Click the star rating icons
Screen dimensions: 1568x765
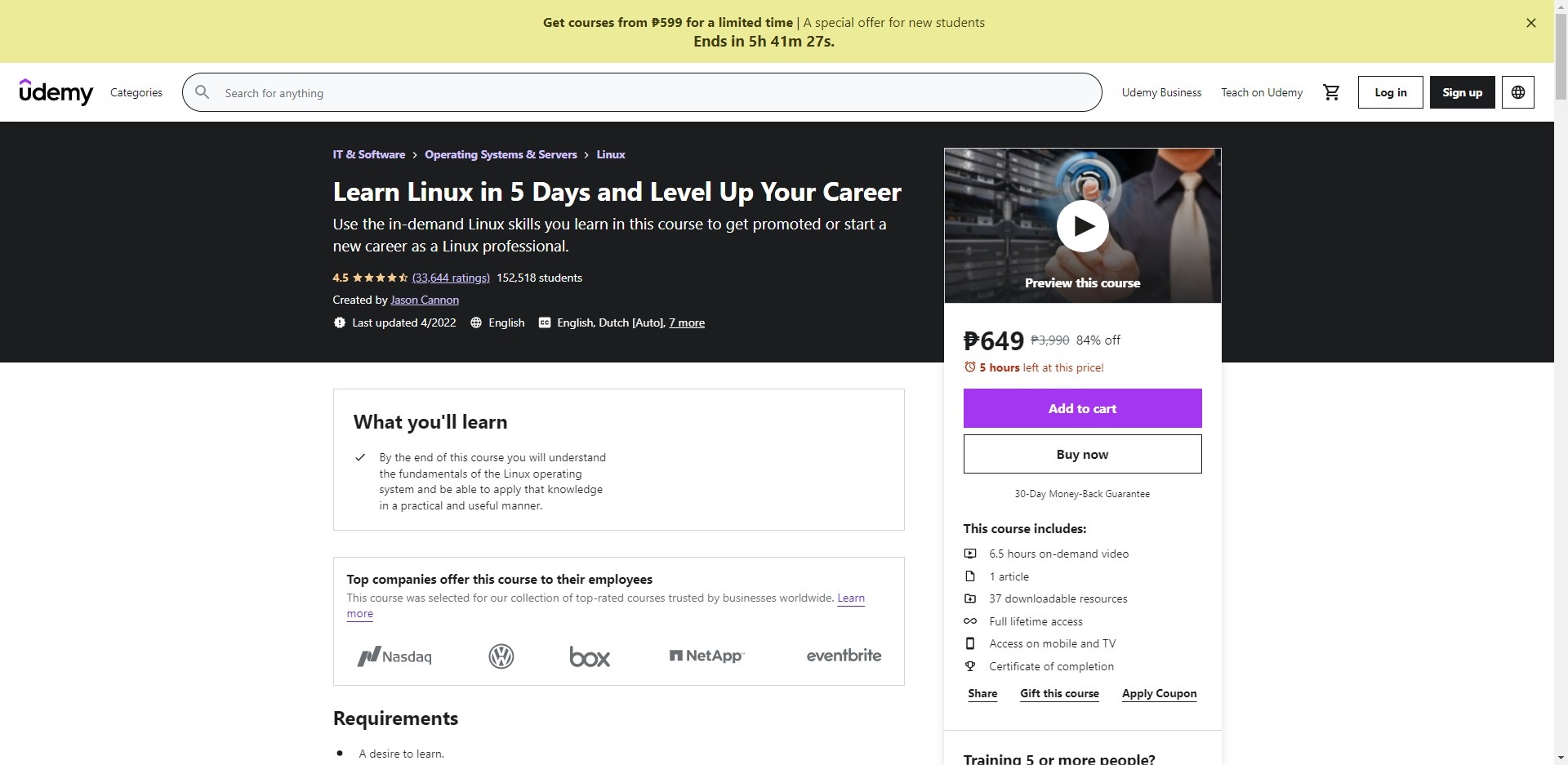point(380,278)
